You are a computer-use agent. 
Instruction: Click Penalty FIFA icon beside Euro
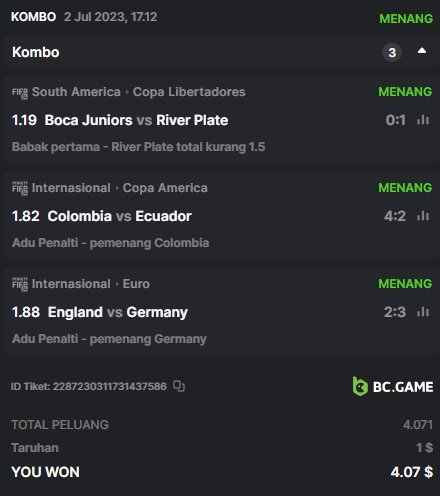pyautogui.click(x=20, y=284)
